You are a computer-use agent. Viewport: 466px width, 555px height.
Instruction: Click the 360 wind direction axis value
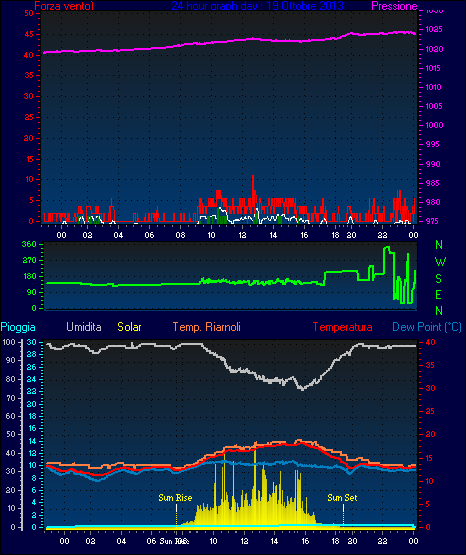point(29,244)
